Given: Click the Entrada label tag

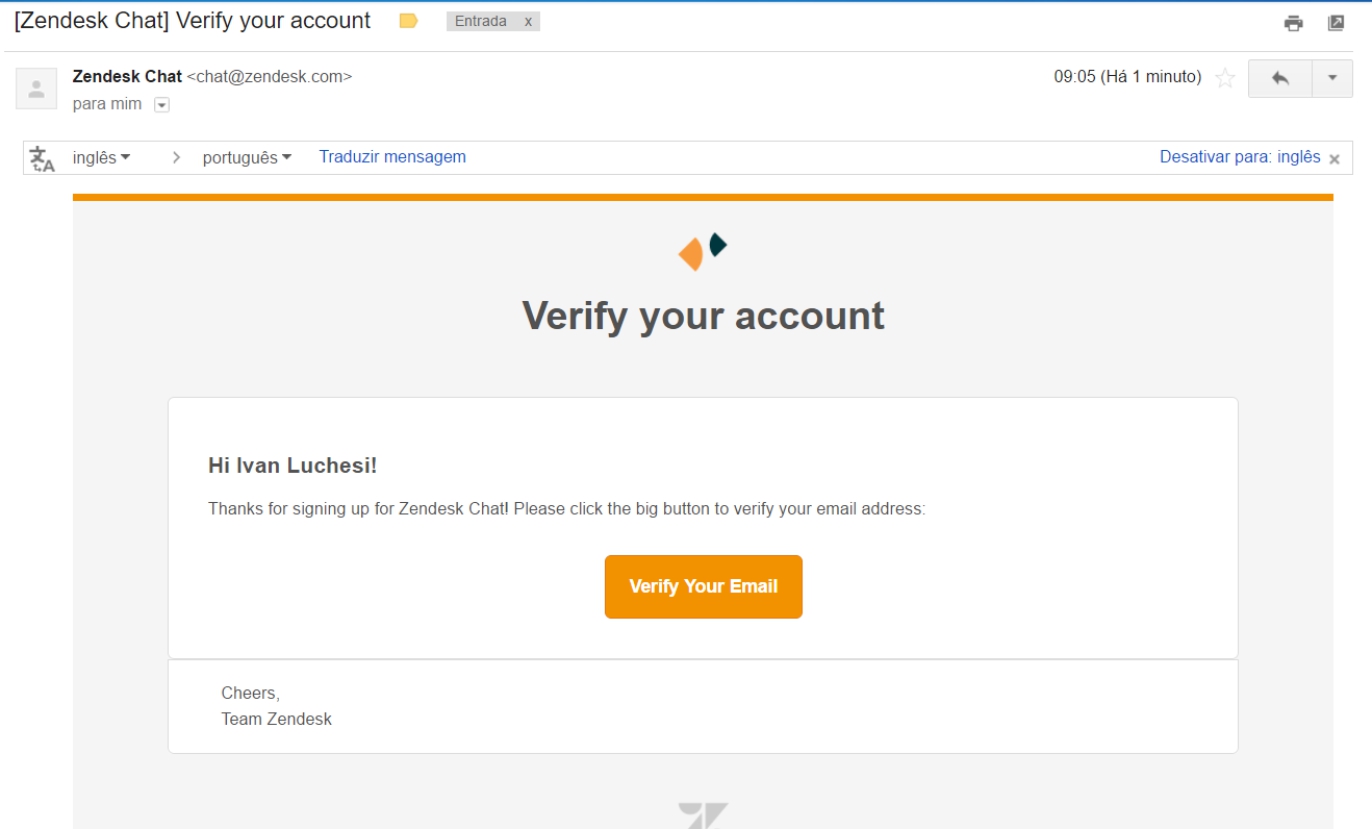Looking at the screenshot, I should tap(481, 21).
